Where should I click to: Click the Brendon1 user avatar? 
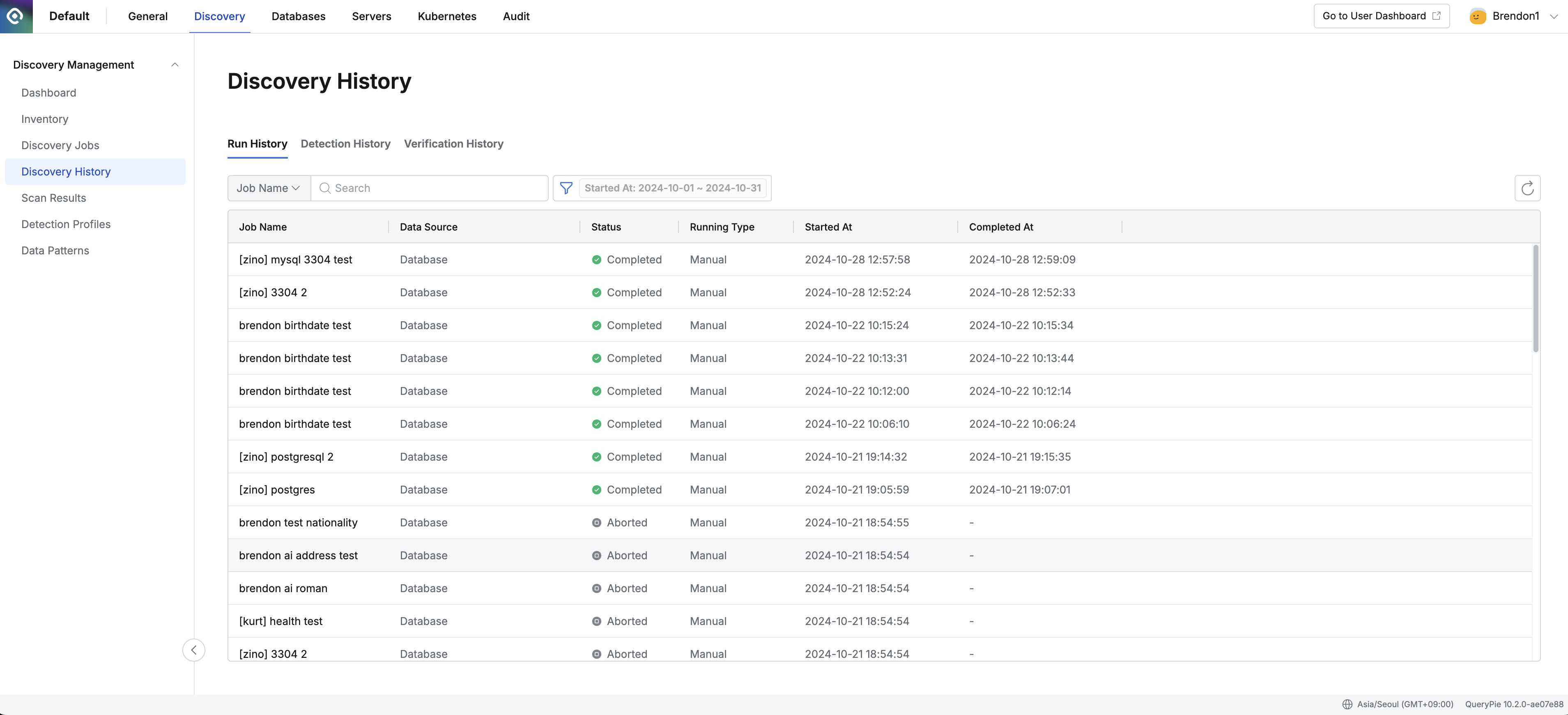click(1477, 16)
